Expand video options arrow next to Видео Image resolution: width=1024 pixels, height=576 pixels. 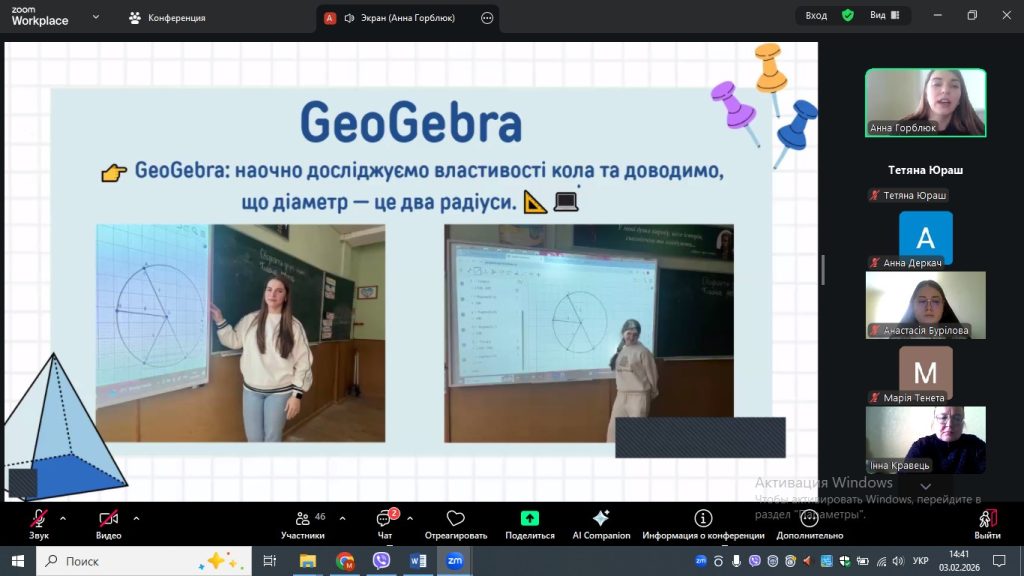[x=136, y=518]
